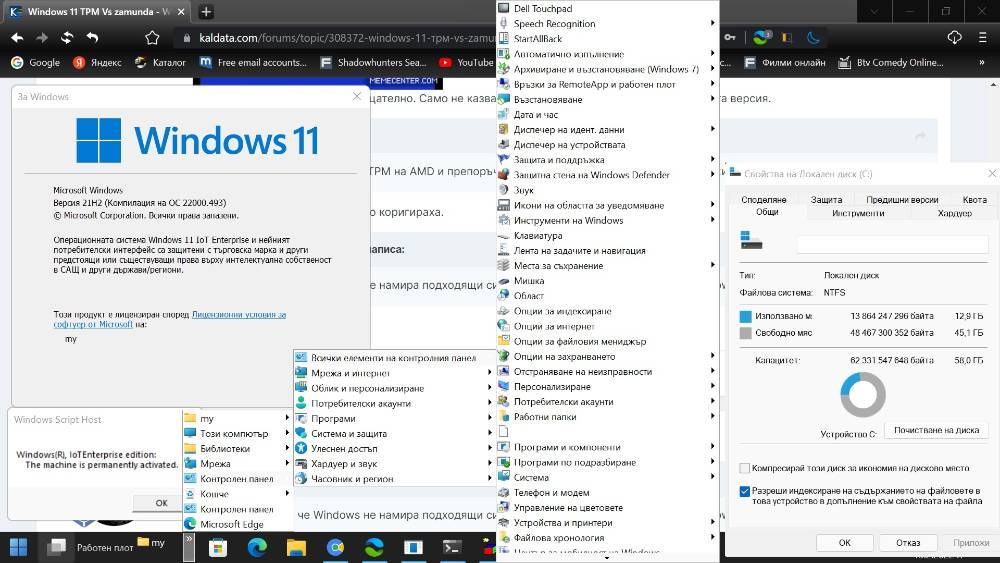
Task: Expand the Кошче submenu arrow
Action: pos(287,494)
